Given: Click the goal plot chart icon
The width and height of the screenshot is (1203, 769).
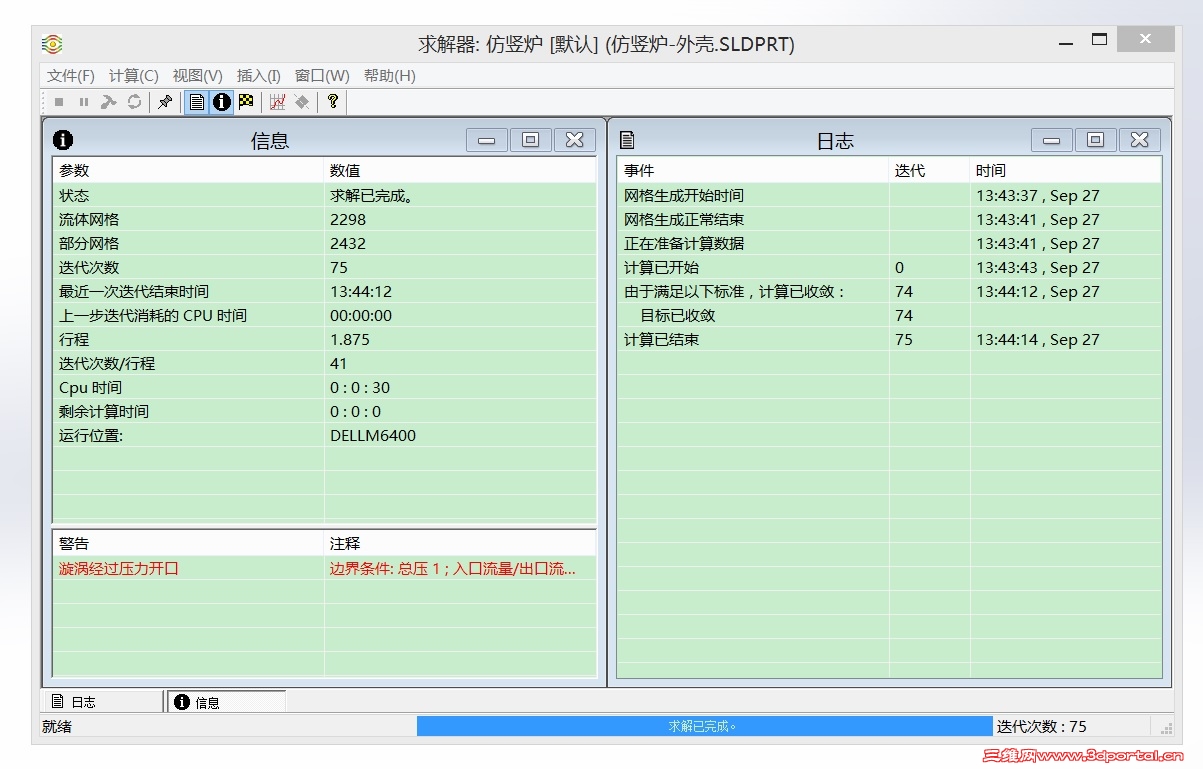Looking at the screenshot, I should 278,102.
